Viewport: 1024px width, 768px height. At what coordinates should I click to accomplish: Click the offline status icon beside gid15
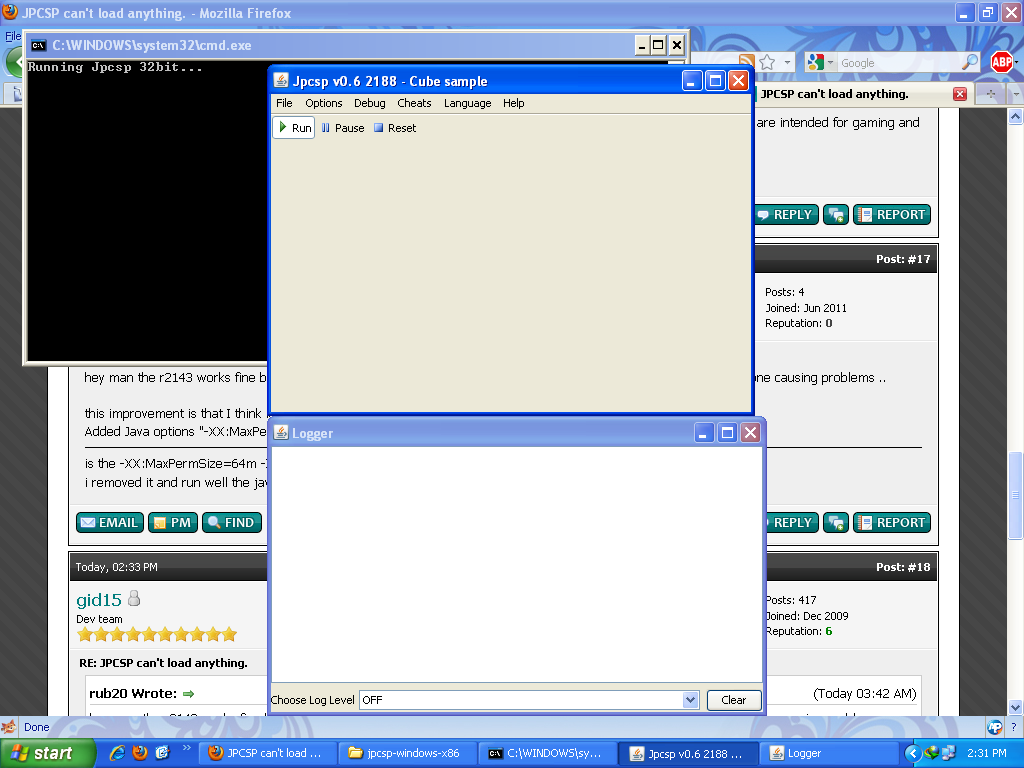pyautogui.click(x=134, y=598)
